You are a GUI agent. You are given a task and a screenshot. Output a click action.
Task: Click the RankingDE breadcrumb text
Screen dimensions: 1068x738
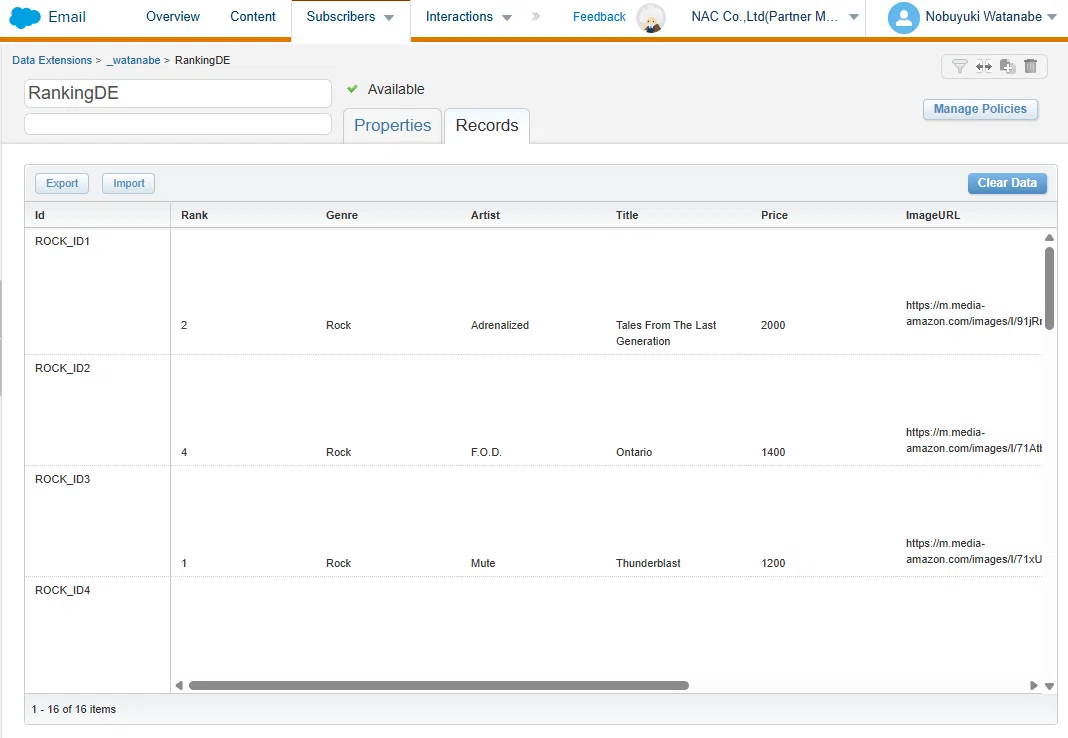pos(202,60)
